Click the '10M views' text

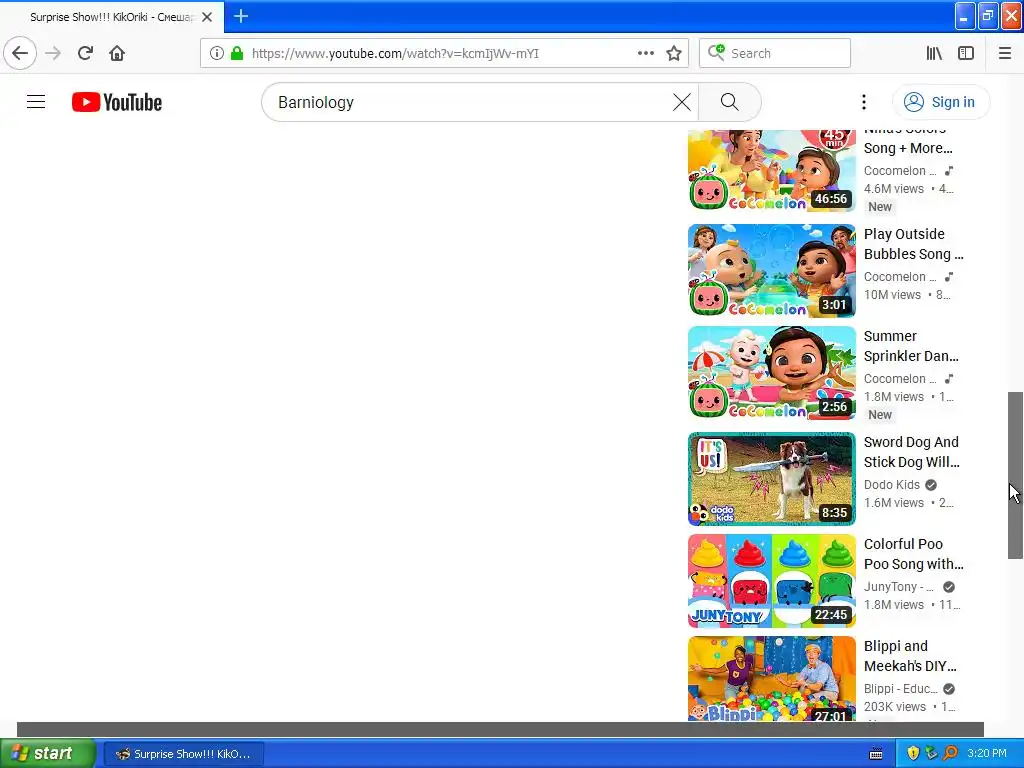coord(892,295)
